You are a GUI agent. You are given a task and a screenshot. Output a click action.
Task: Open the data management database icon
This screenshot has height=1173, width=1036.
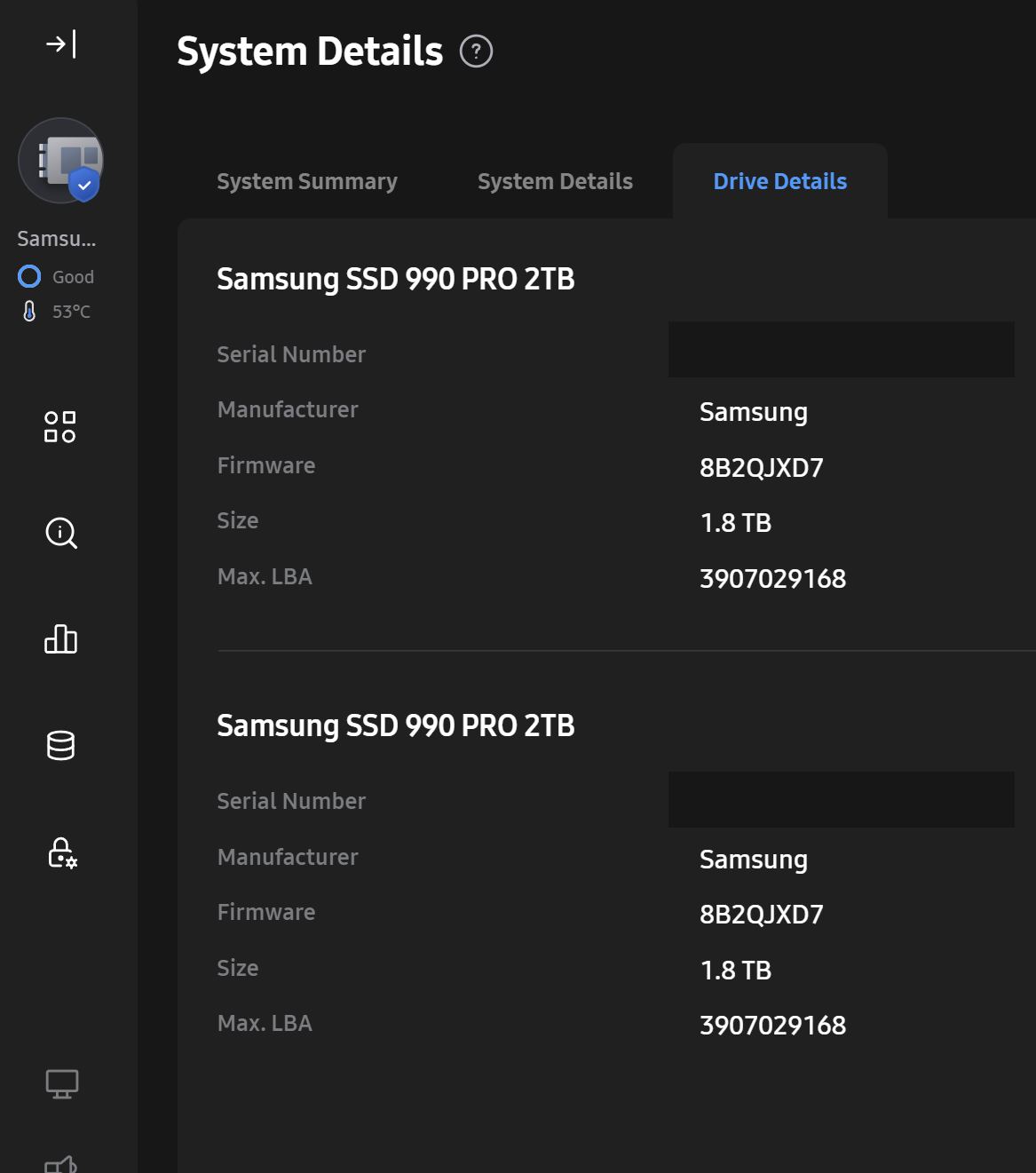pos(61,746)
